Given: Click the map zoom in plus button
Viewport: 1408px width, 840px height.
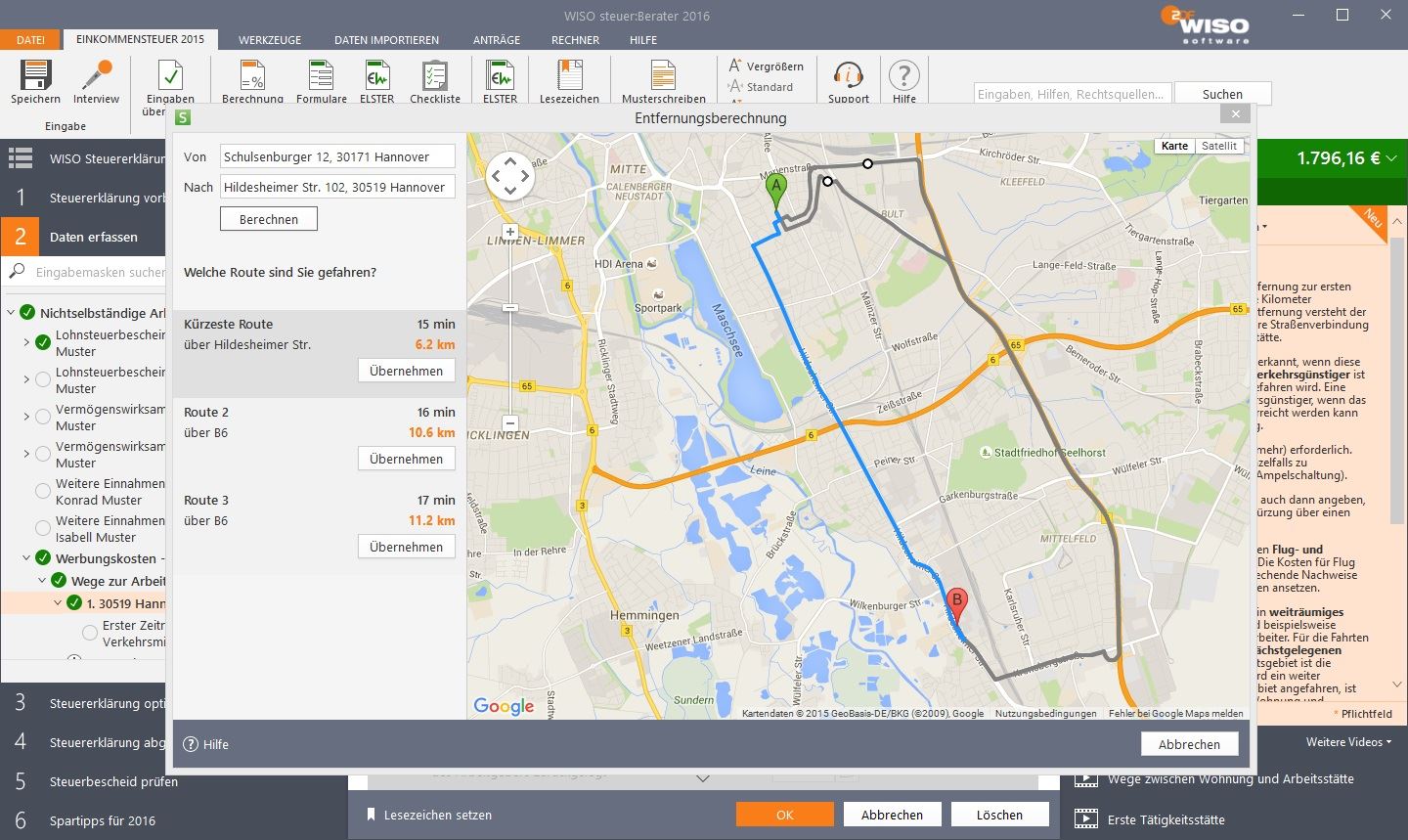Looking at the screenshot, I should [x=509, y=232].
